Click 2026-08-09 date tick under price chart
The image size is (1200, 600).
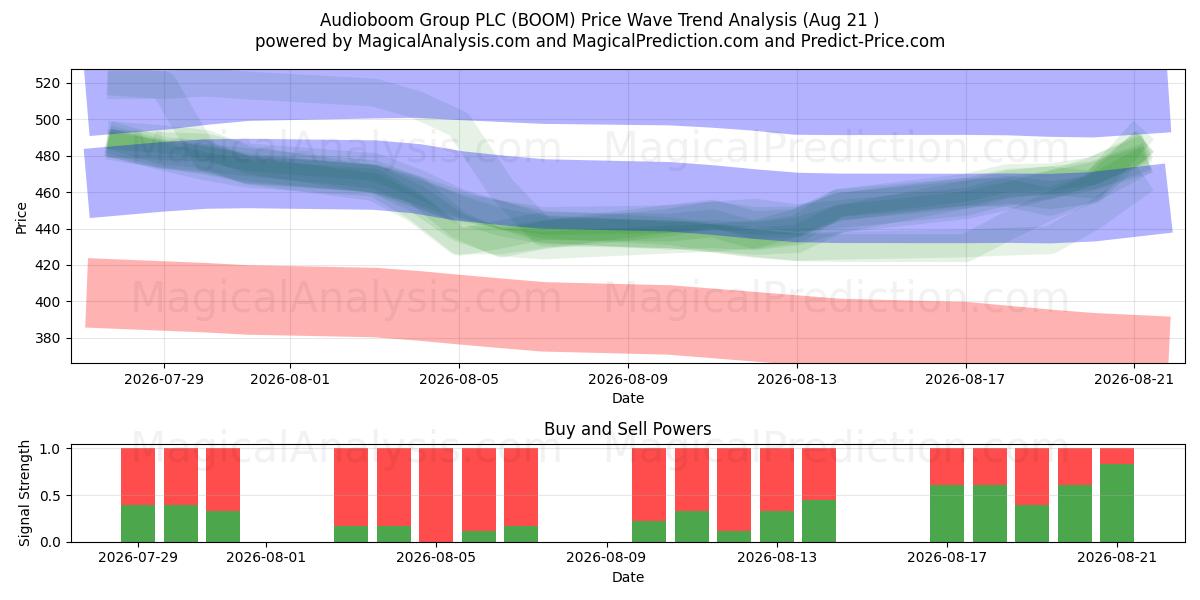click(628, 379)
